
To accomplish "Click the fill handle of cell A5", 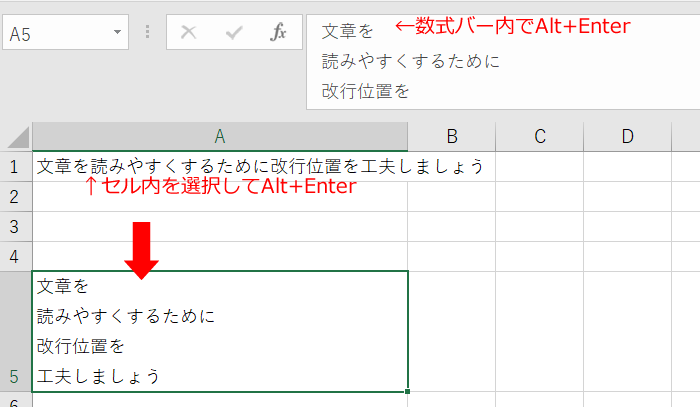I will 408,391.
